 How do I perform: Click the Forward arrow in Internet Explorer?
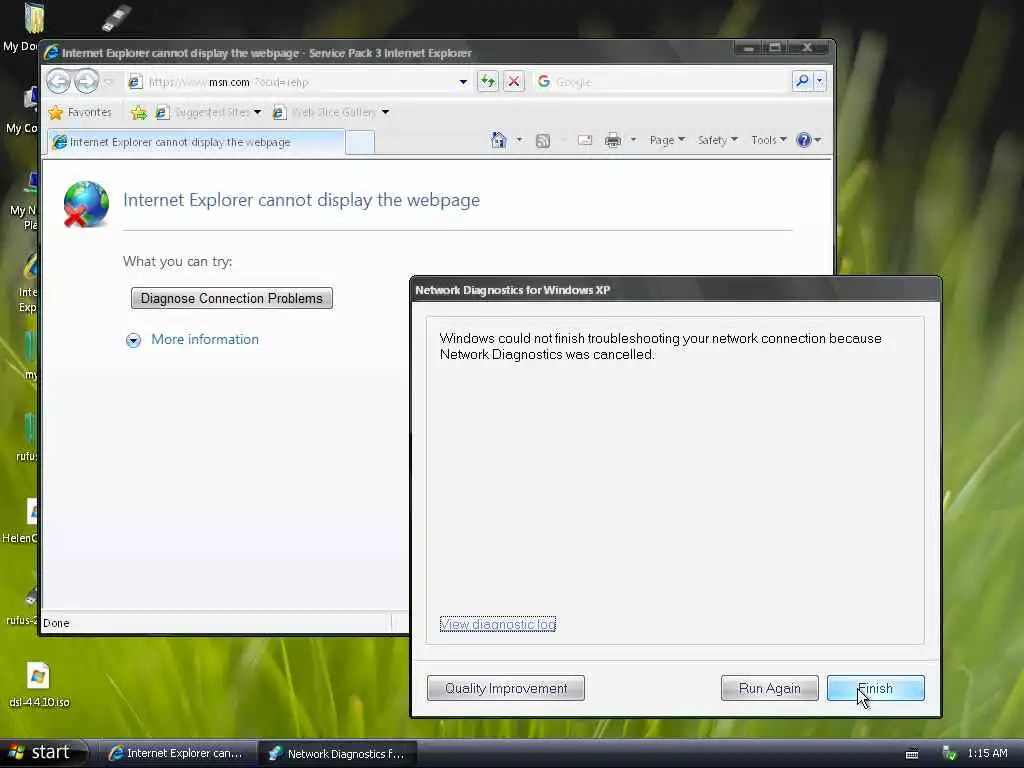86,82
